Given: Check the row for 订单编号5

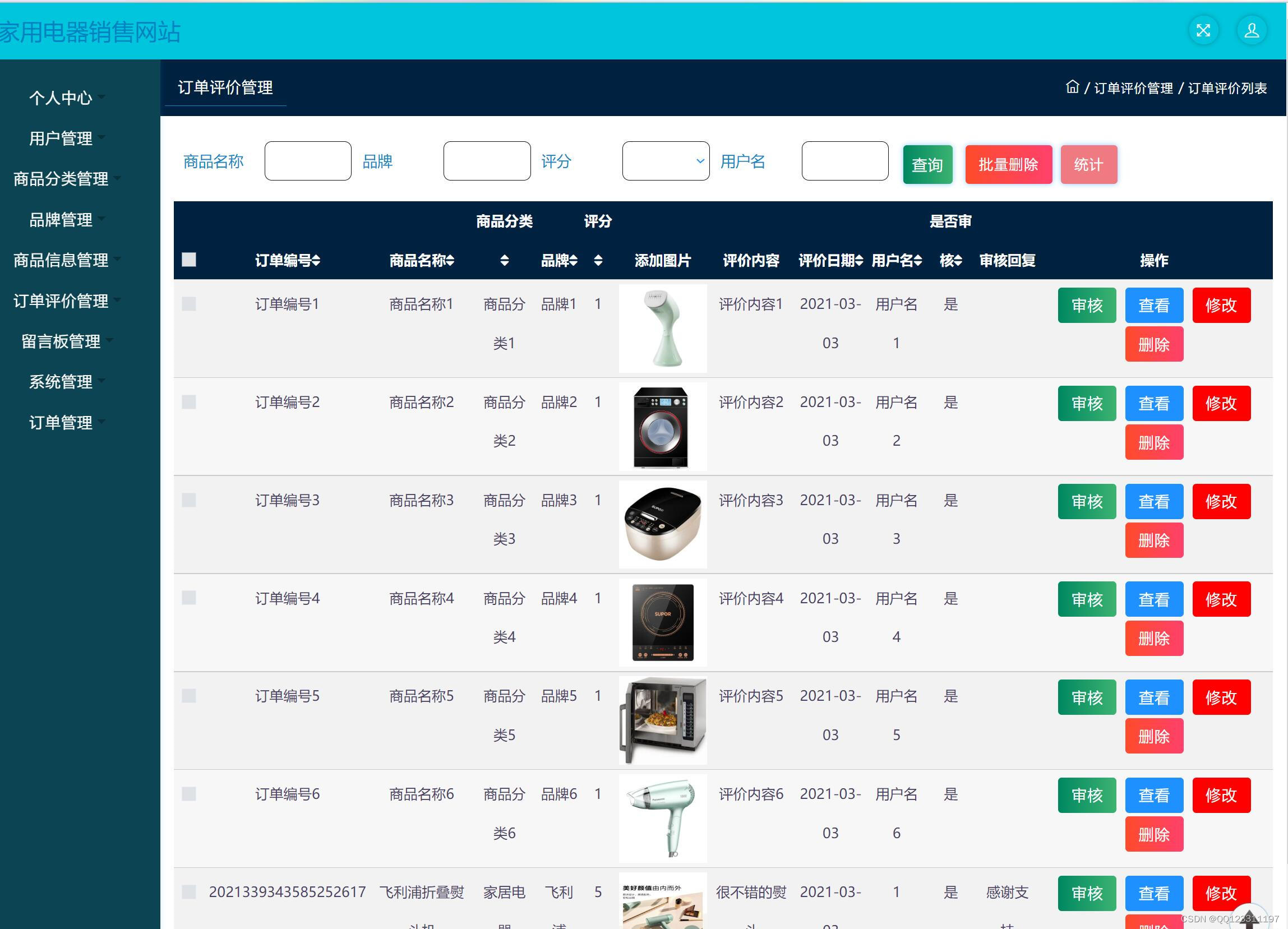Looking at the screenshot, I should [x=189, y=696].
